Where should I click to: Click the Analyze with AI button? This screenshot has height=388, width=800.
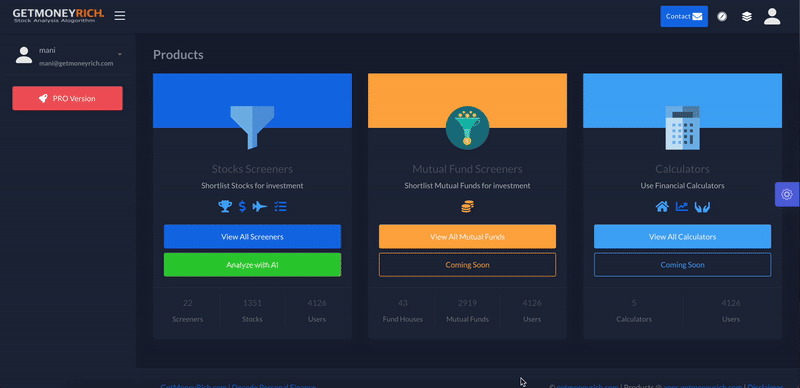click(252, 265)
